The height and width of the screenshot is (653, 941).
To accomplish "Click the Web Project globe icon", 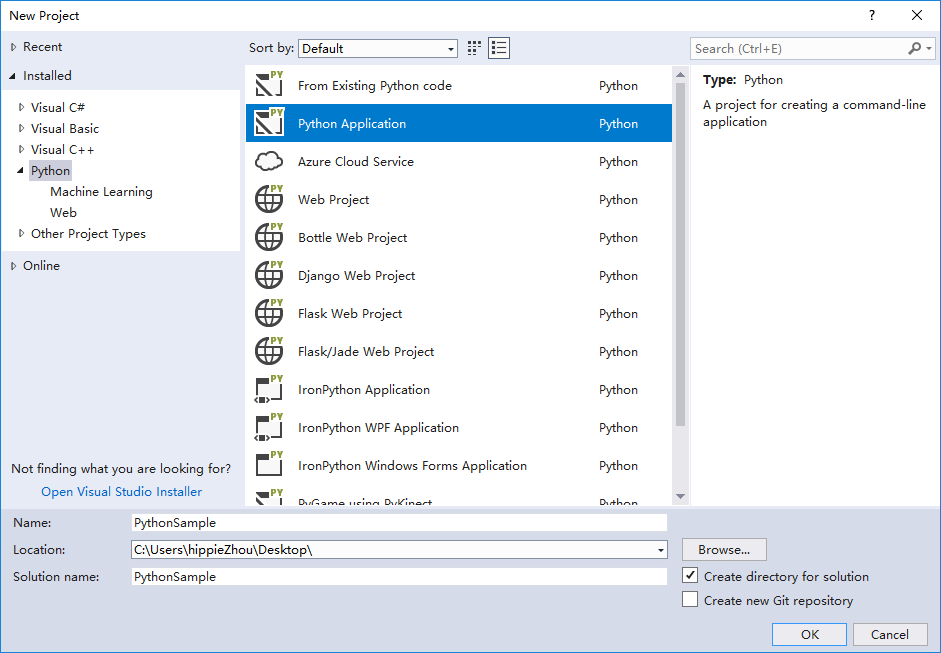I will pos(269,199).
